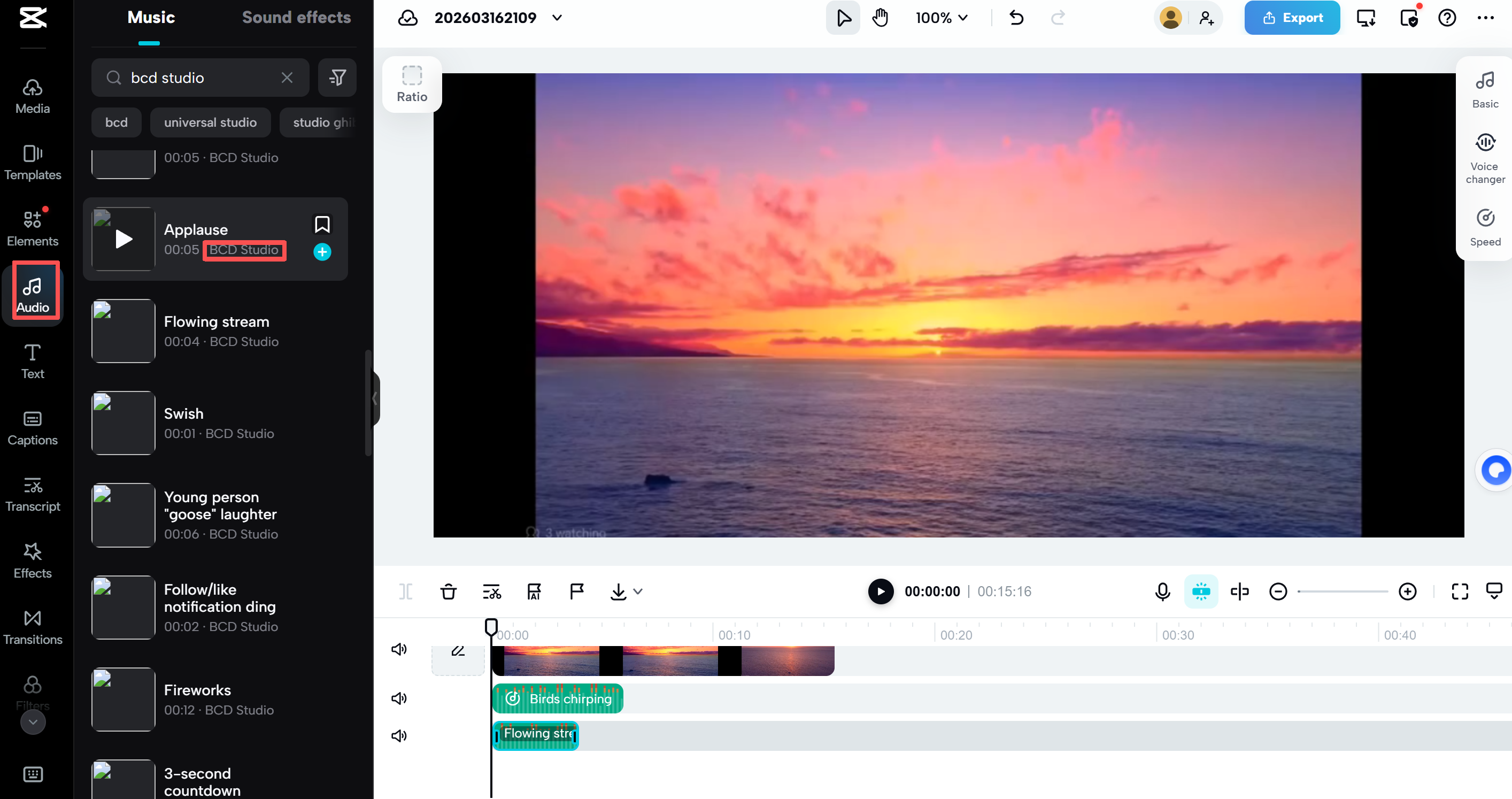This screenshot has width=1512, height=799.
Task: Start voiceover recording with the microphone icon
Action: (1162, 591)
